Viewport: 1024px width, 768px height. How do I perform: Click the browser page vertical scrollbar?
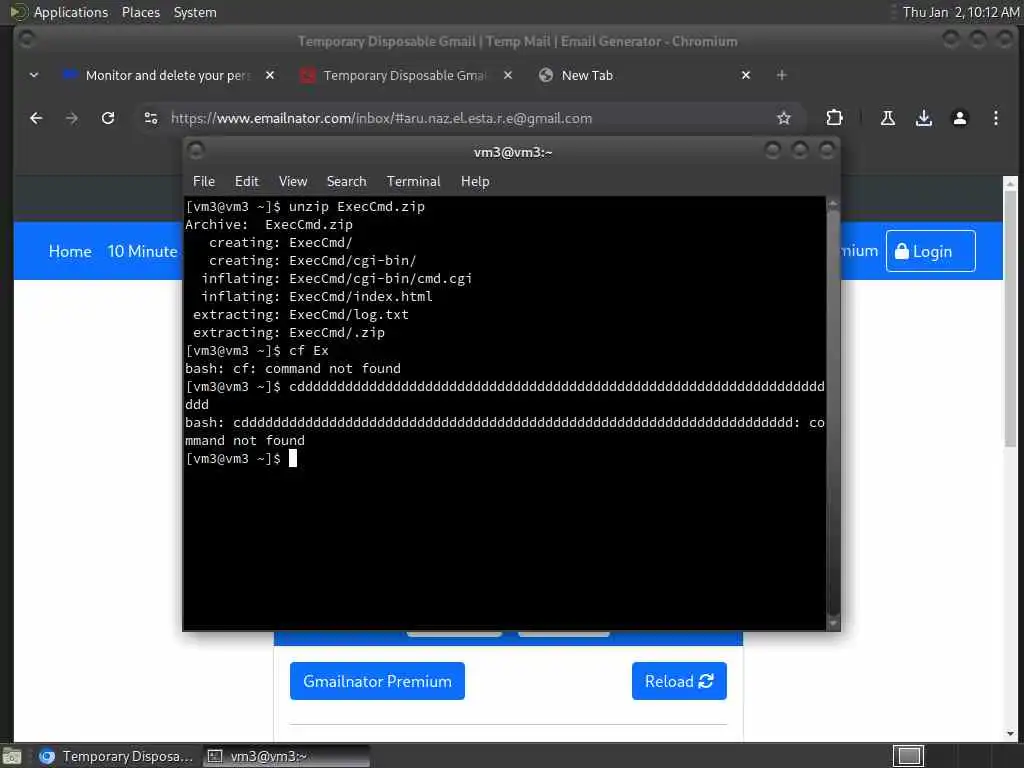pos(1010,319)
